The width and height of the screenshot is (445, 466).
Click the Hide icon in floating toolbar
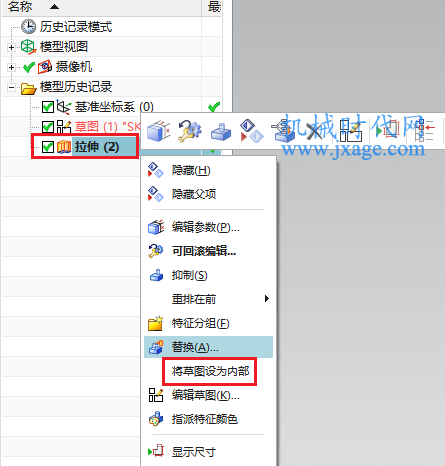252,131
